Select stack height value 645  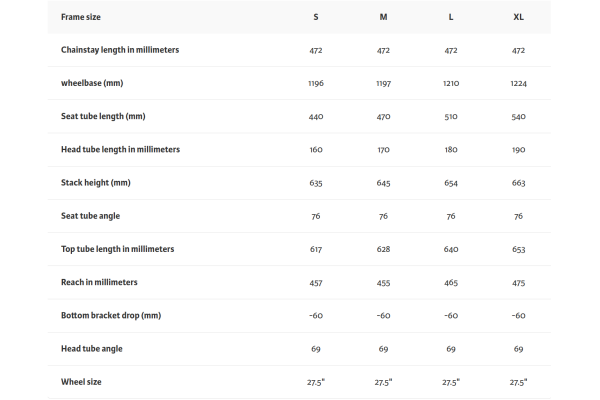(383, 183)
